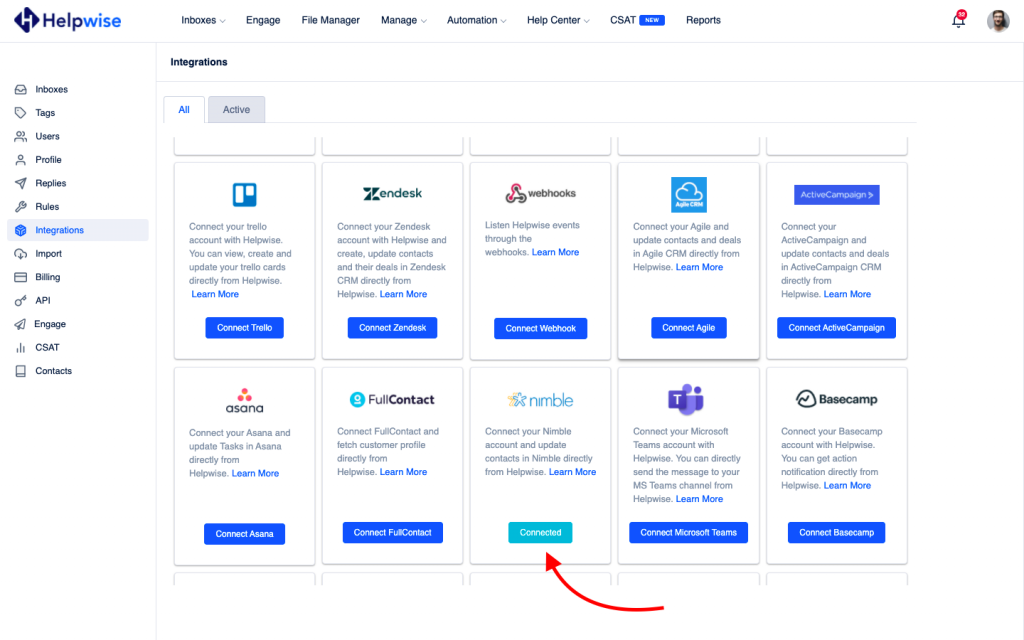Click the Agile CRM logo
This screenshot has width=1024, height=640.
[x=688, y=195]
